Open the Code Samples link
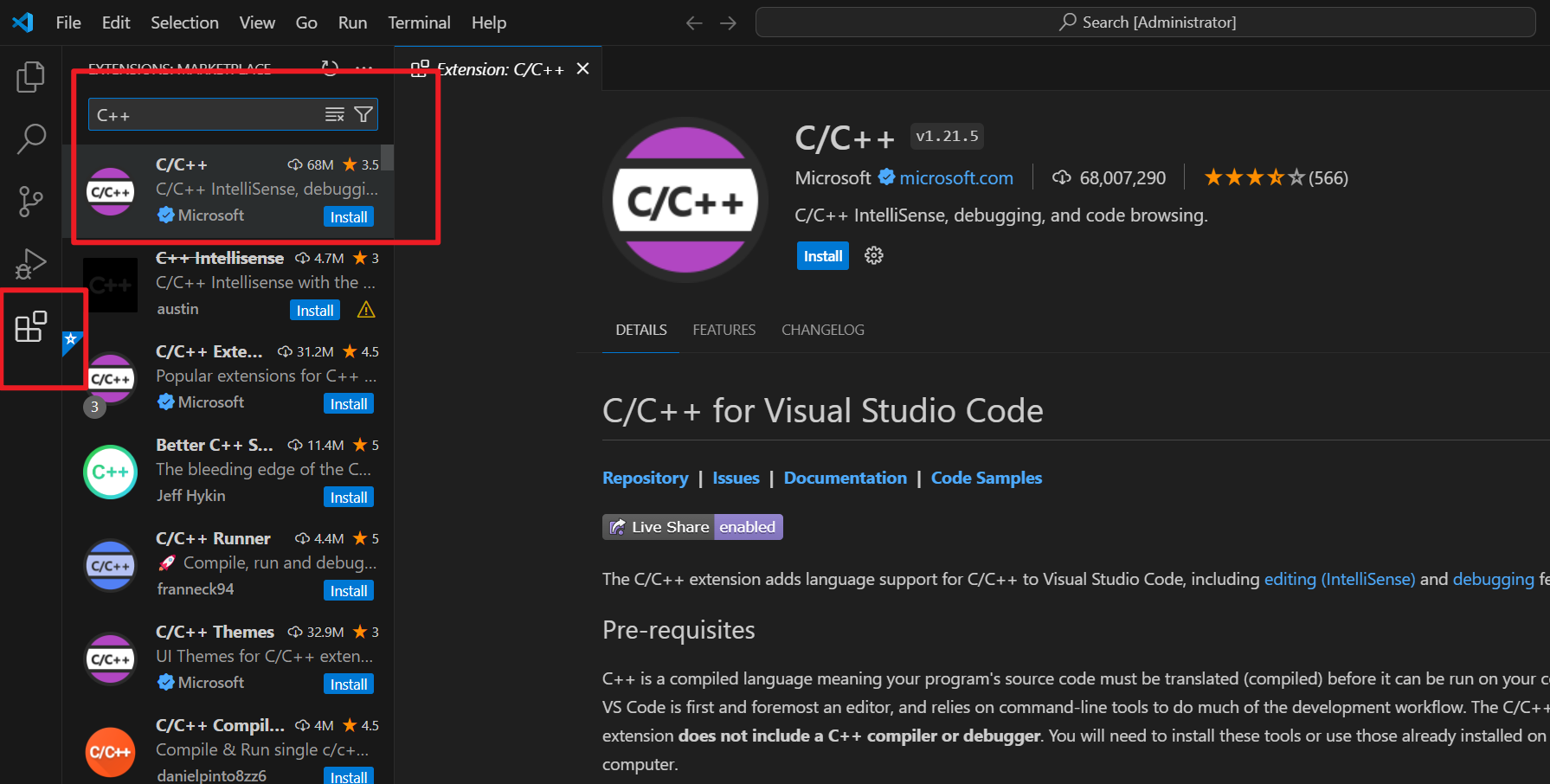1550x784 pixels. [987, 478]
